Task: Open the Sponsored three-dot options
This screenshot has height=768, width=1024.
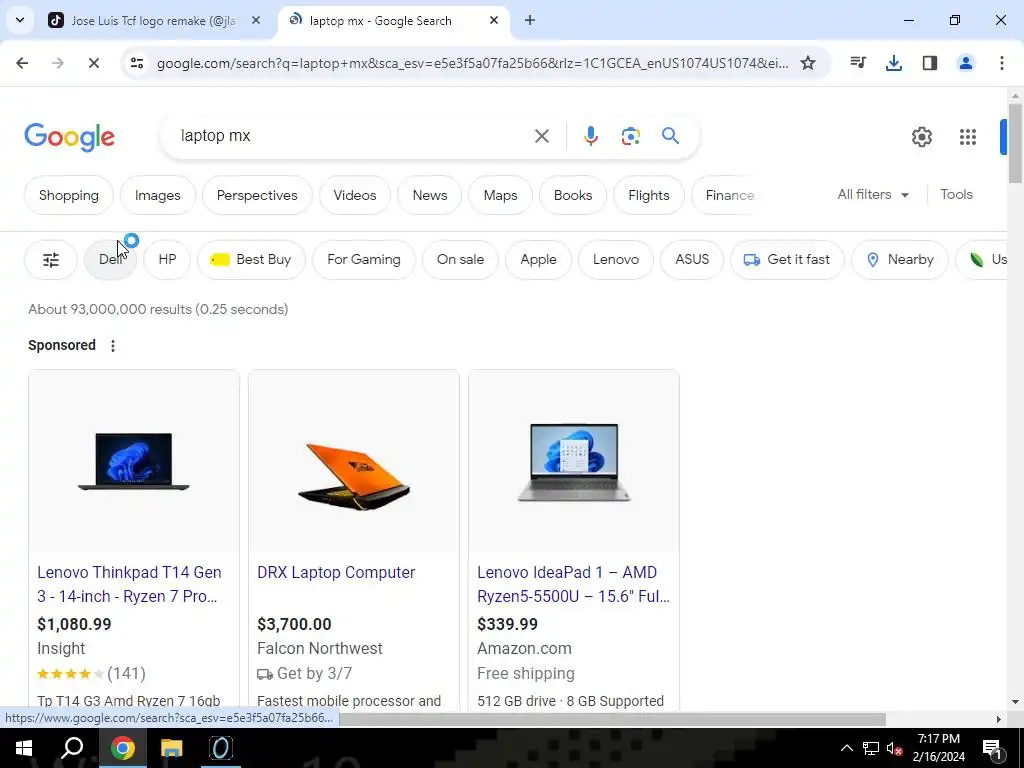Action: pos(113,345)
